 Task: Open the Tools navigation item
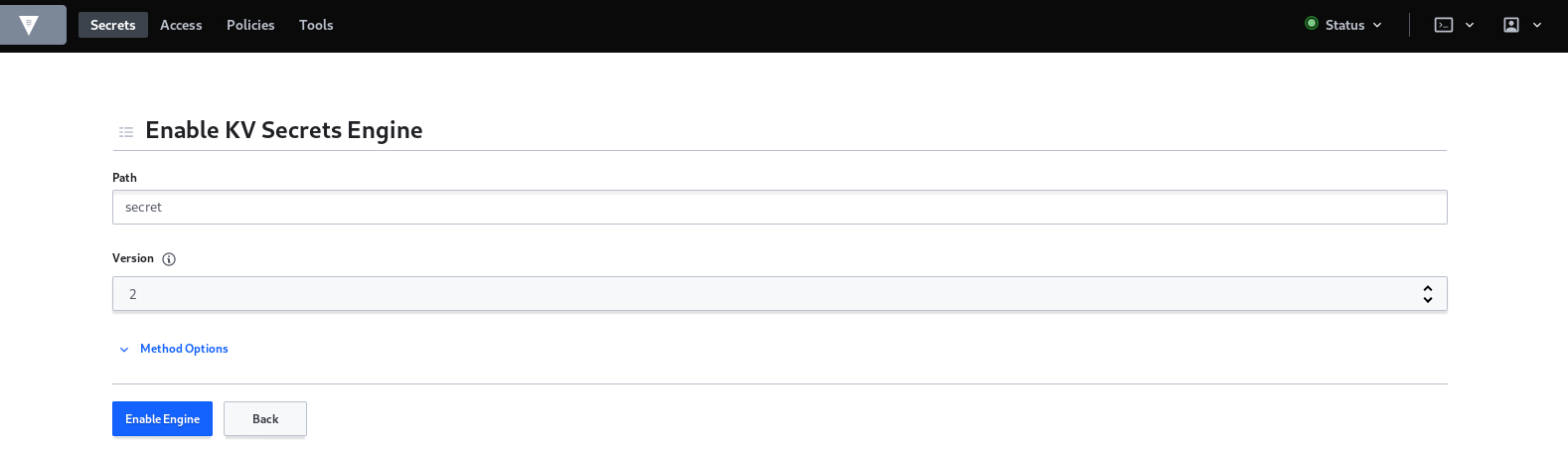click(x=316, y=25)
